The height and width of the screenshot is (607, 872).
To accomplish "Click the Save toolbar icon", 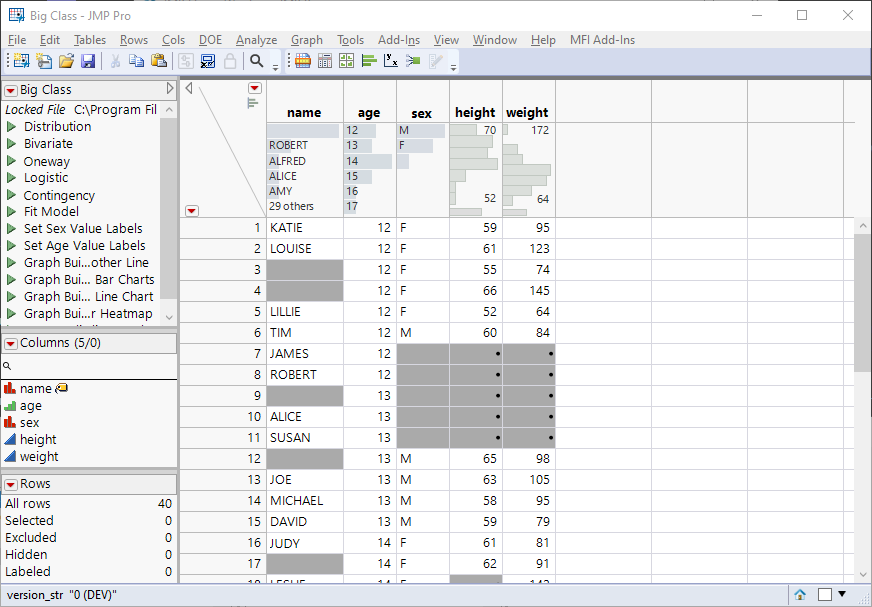I will click(x=88, y=62).
